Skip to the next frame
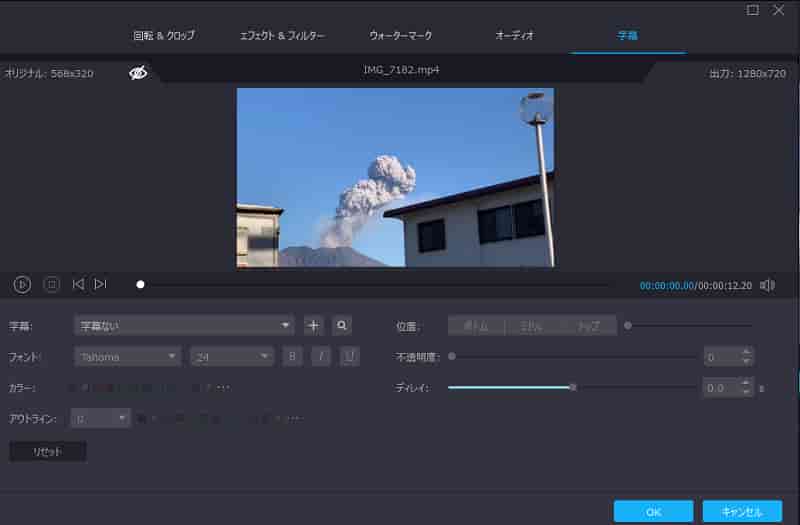Image resolution: width=800 pixels, height=525 pixels. 100,285
